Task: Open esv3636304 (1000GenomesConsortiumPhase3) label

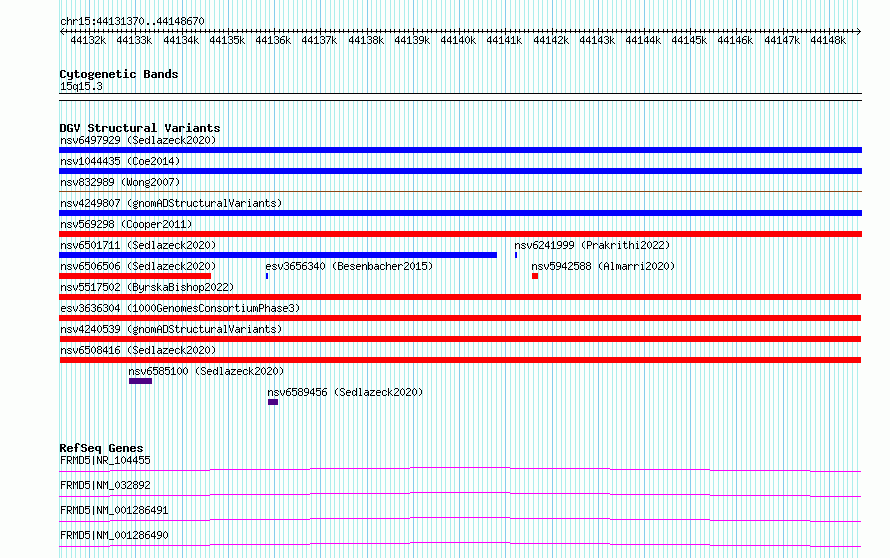Action: click(180, 308)
